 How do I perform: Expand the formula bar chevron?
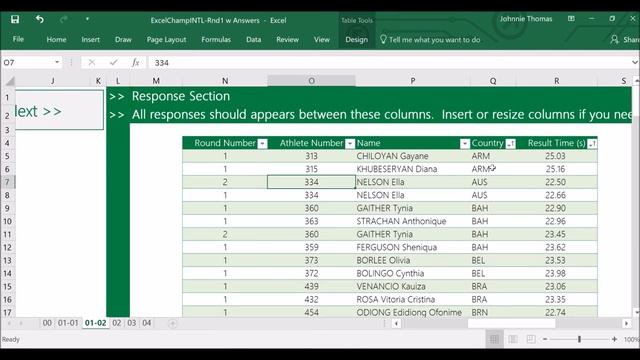pyautogui.click(x=635, y=62)
